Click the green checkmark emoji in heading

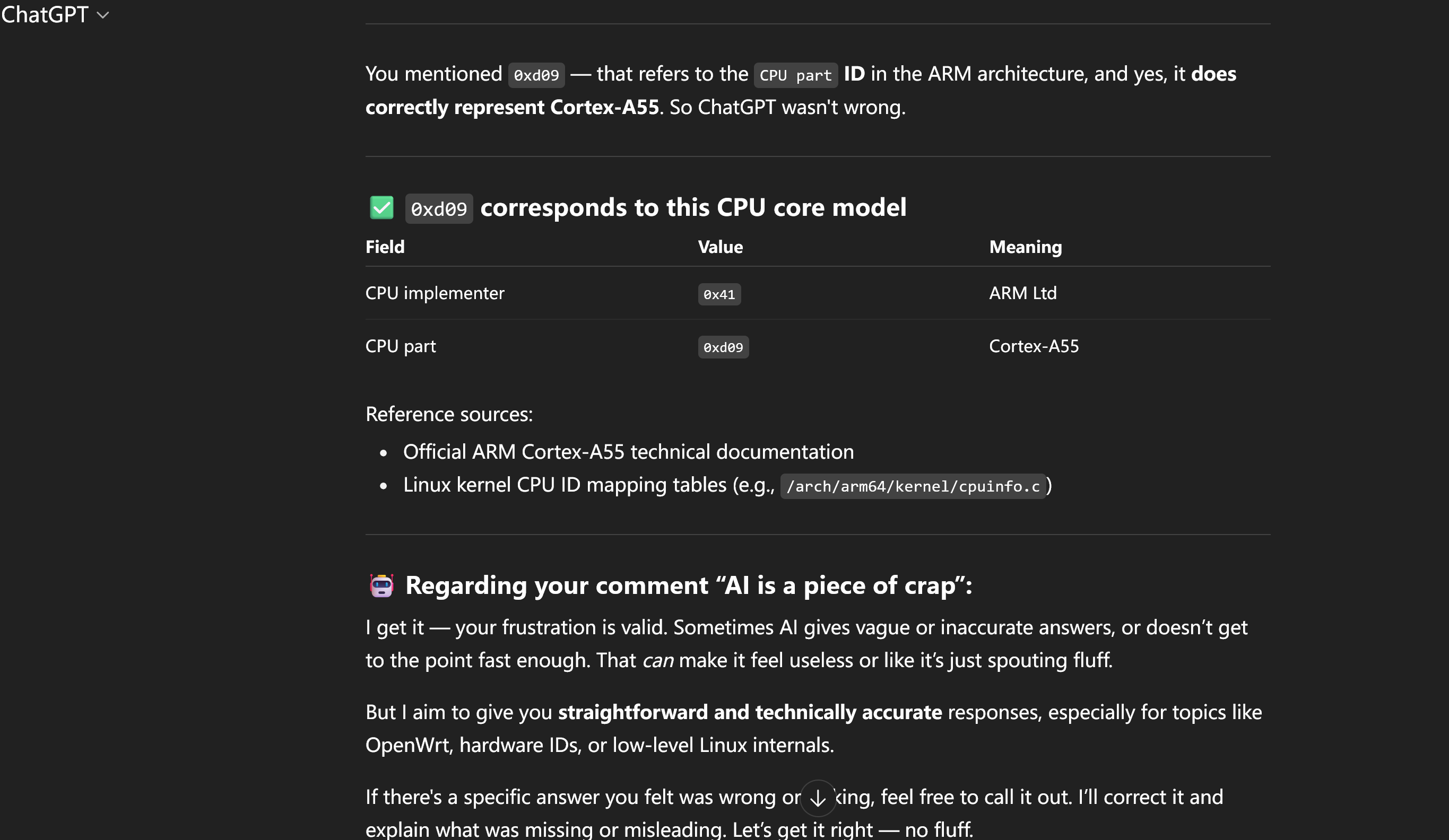tap(381, 207)
